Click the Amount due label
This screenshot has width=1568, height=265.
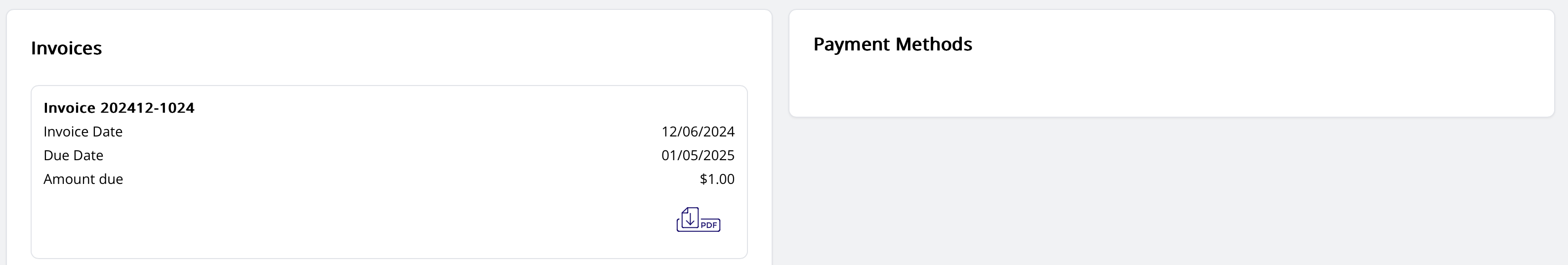83,179
